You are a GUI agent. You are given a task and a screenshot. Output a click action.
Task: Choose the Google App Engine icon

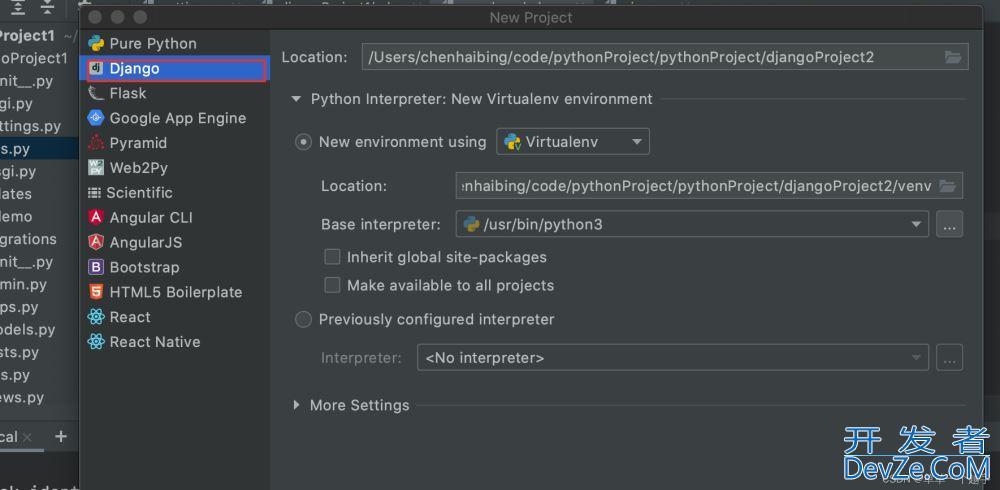coord(96,118)
